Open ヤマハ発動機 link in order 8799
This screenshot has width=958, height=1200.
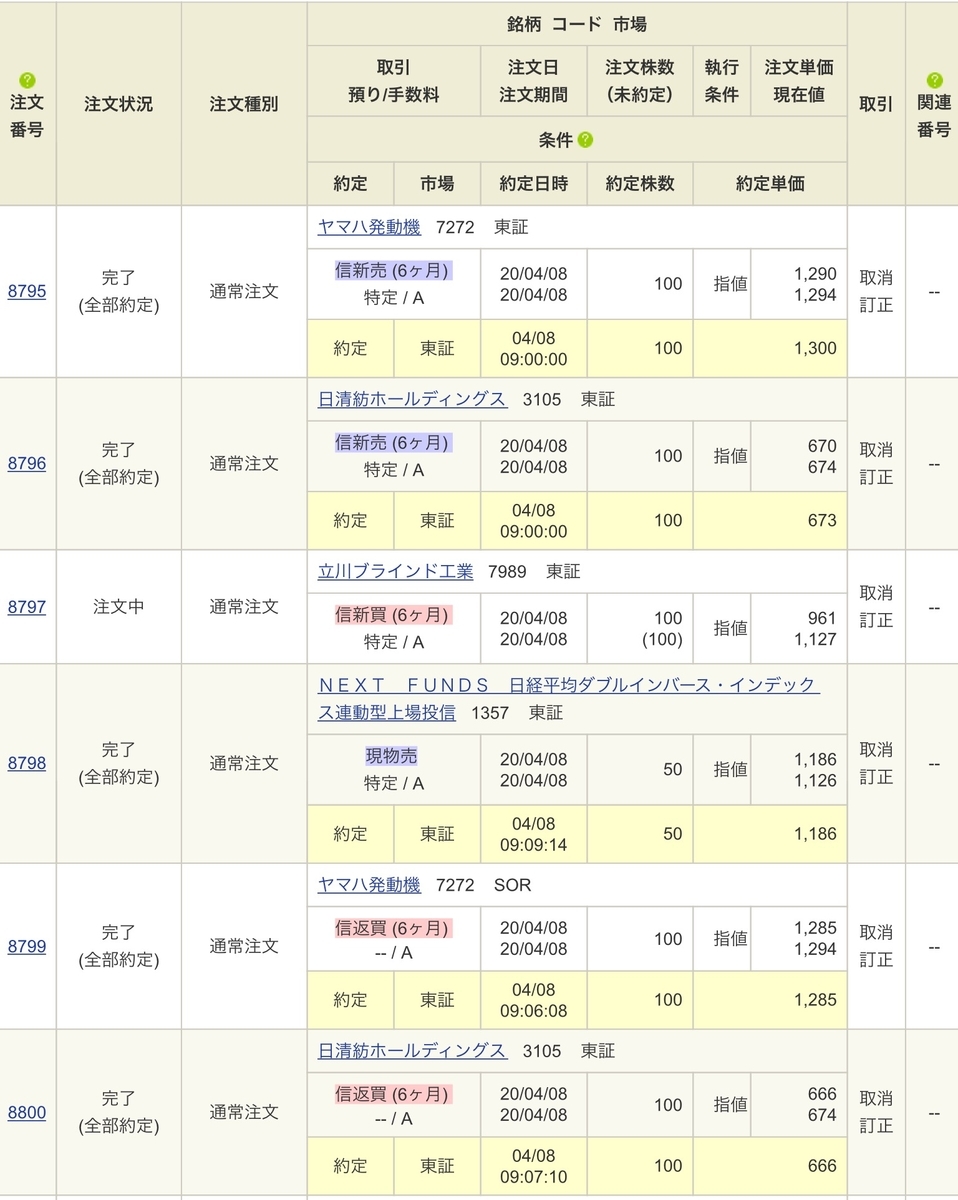369,885
